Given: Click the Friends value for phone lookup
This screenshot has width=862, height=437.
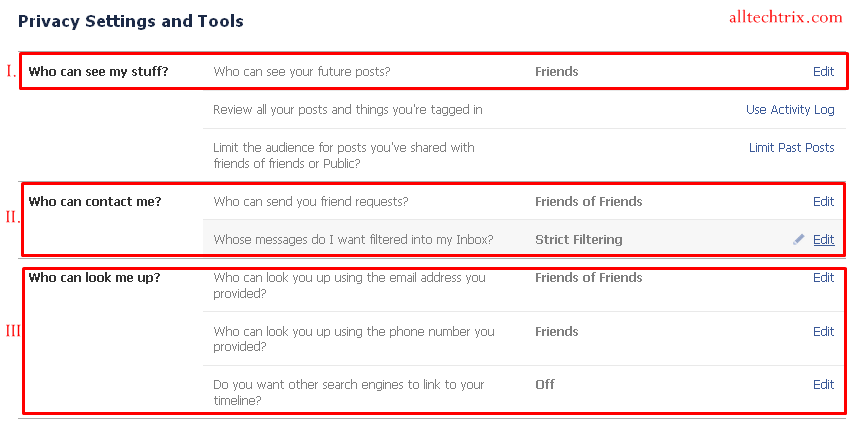Looking at the screenshot, I should tap(556, 331).
